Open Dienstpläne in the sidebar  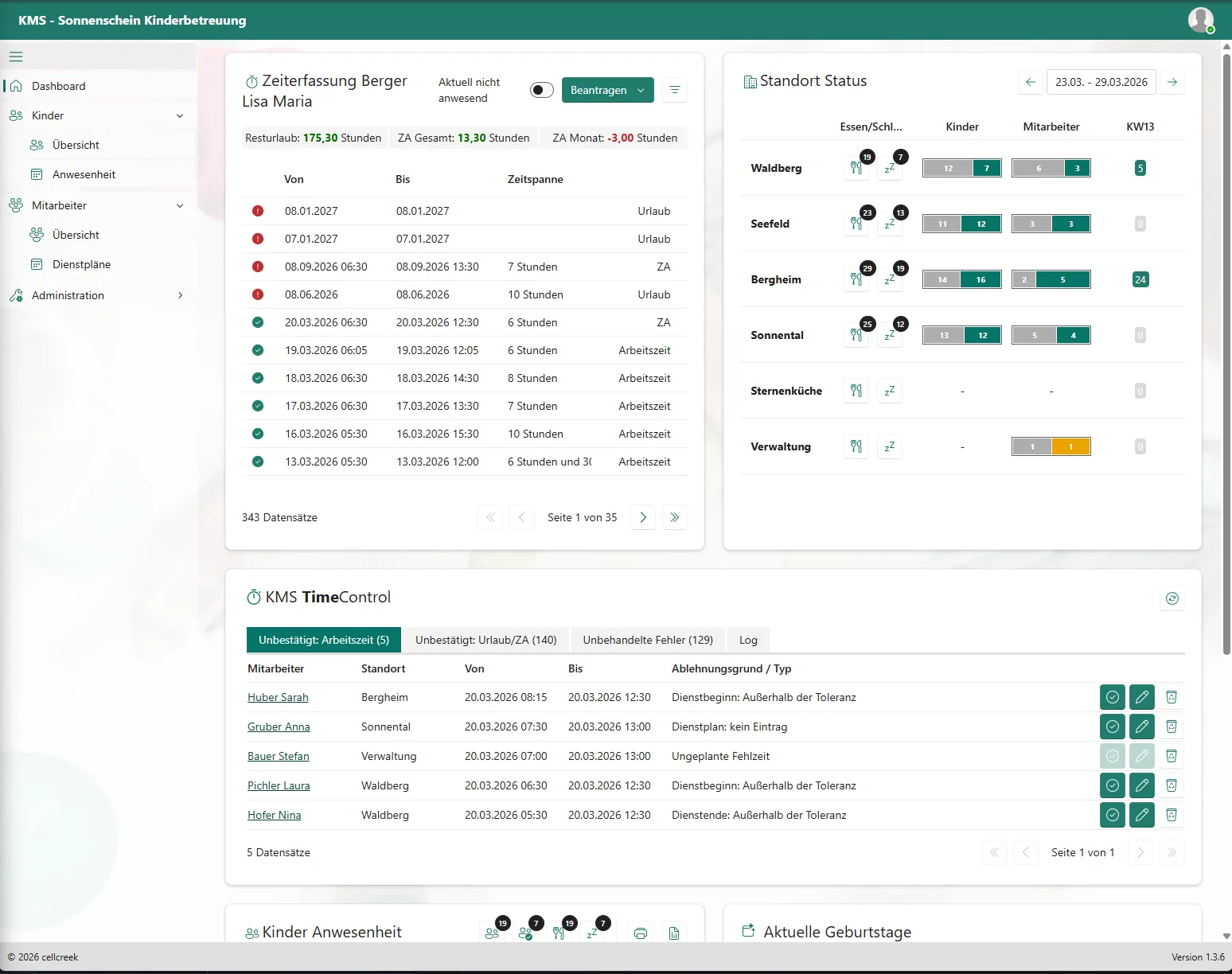(82, 264)
